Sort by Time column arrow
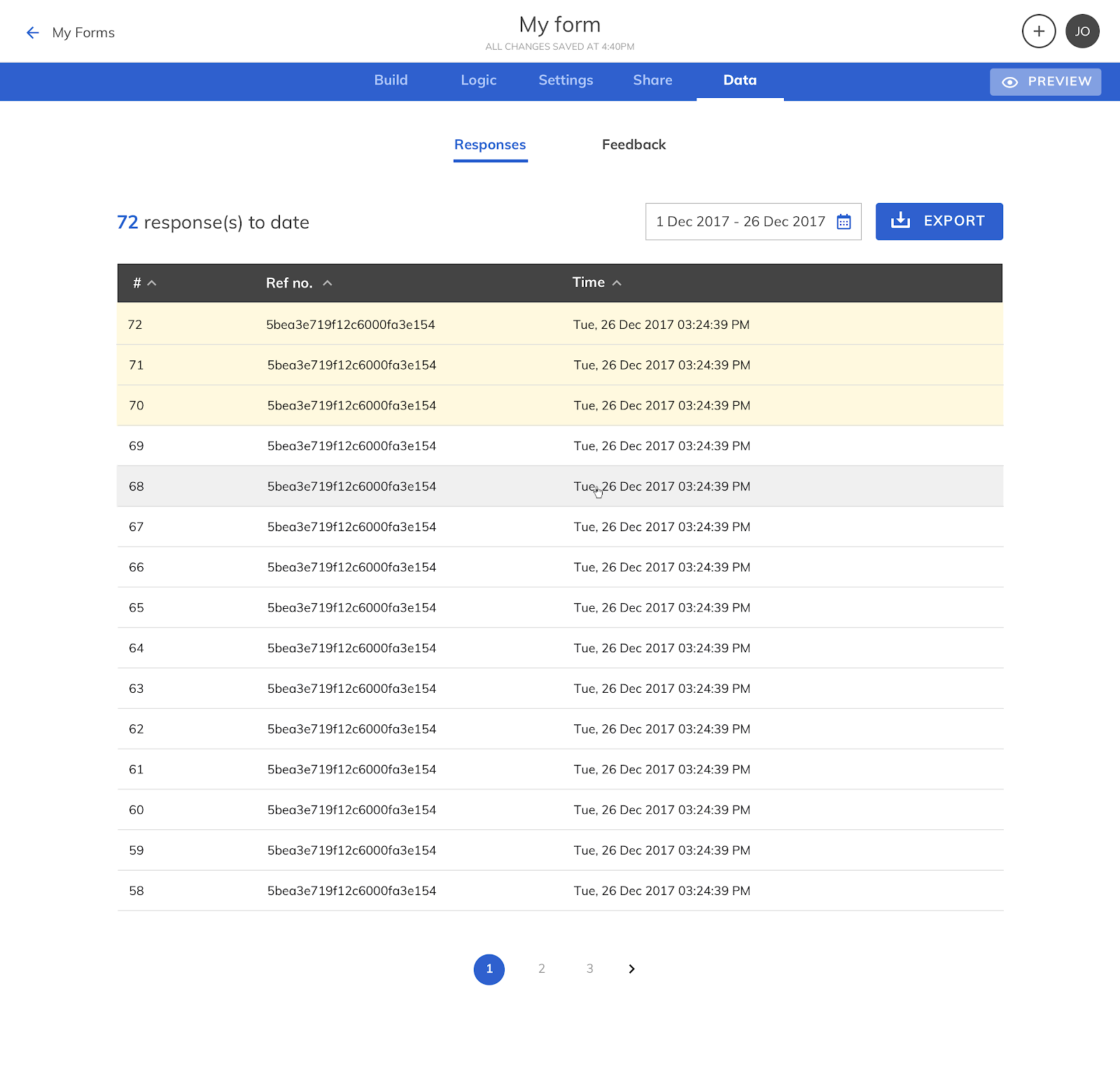Viewport: 1120px width, 1077px height. coord(617,283)
